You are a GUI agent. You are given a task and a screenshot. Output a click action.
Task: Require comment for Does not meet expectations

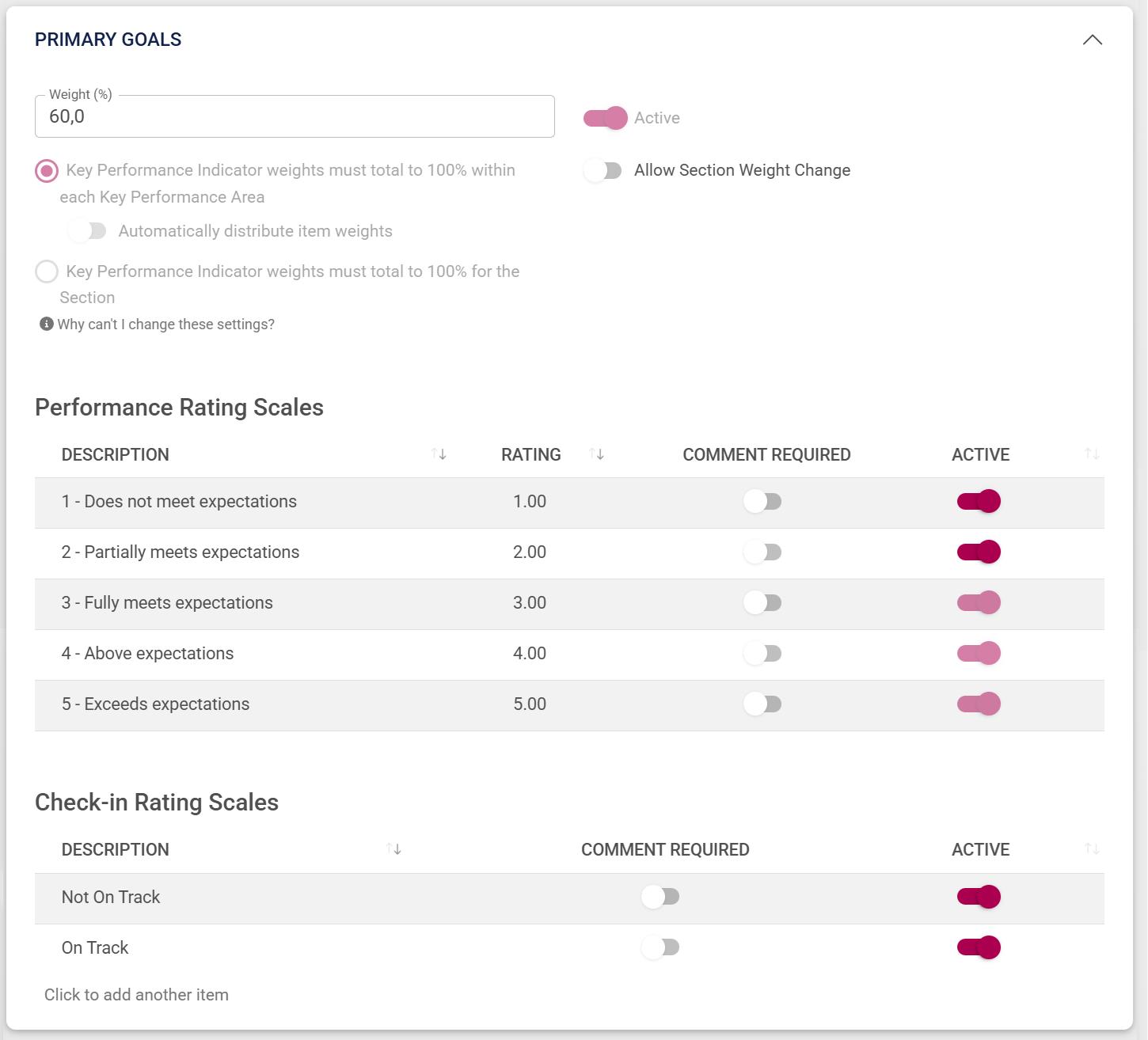tap(762, 501)
